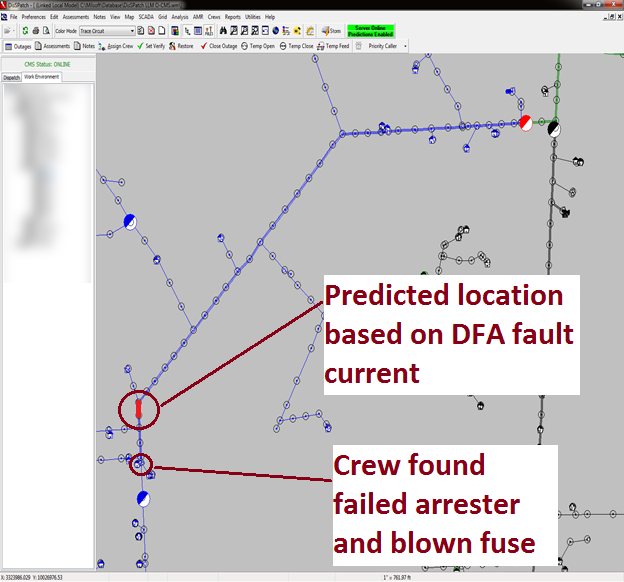Click the binoculars find icon
The image size is (624, 582).
(223, 31)
